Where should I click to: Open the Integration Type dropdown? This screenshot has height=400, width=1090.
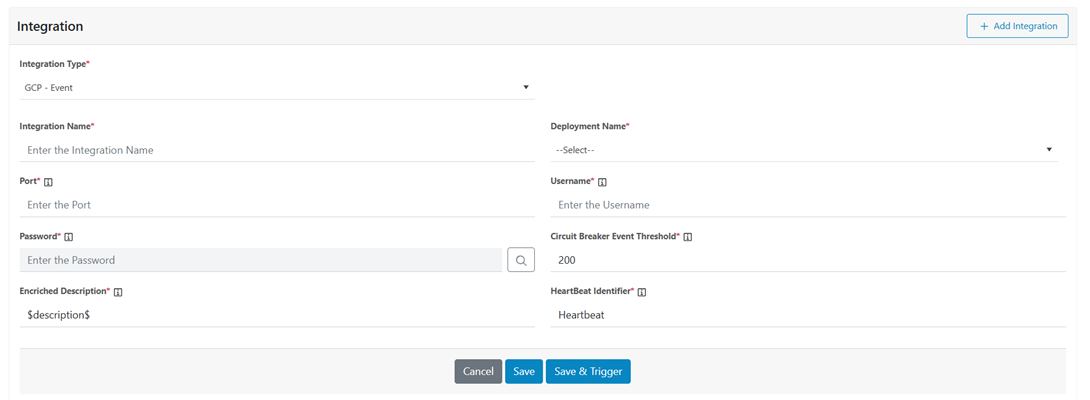coord(277,87)
